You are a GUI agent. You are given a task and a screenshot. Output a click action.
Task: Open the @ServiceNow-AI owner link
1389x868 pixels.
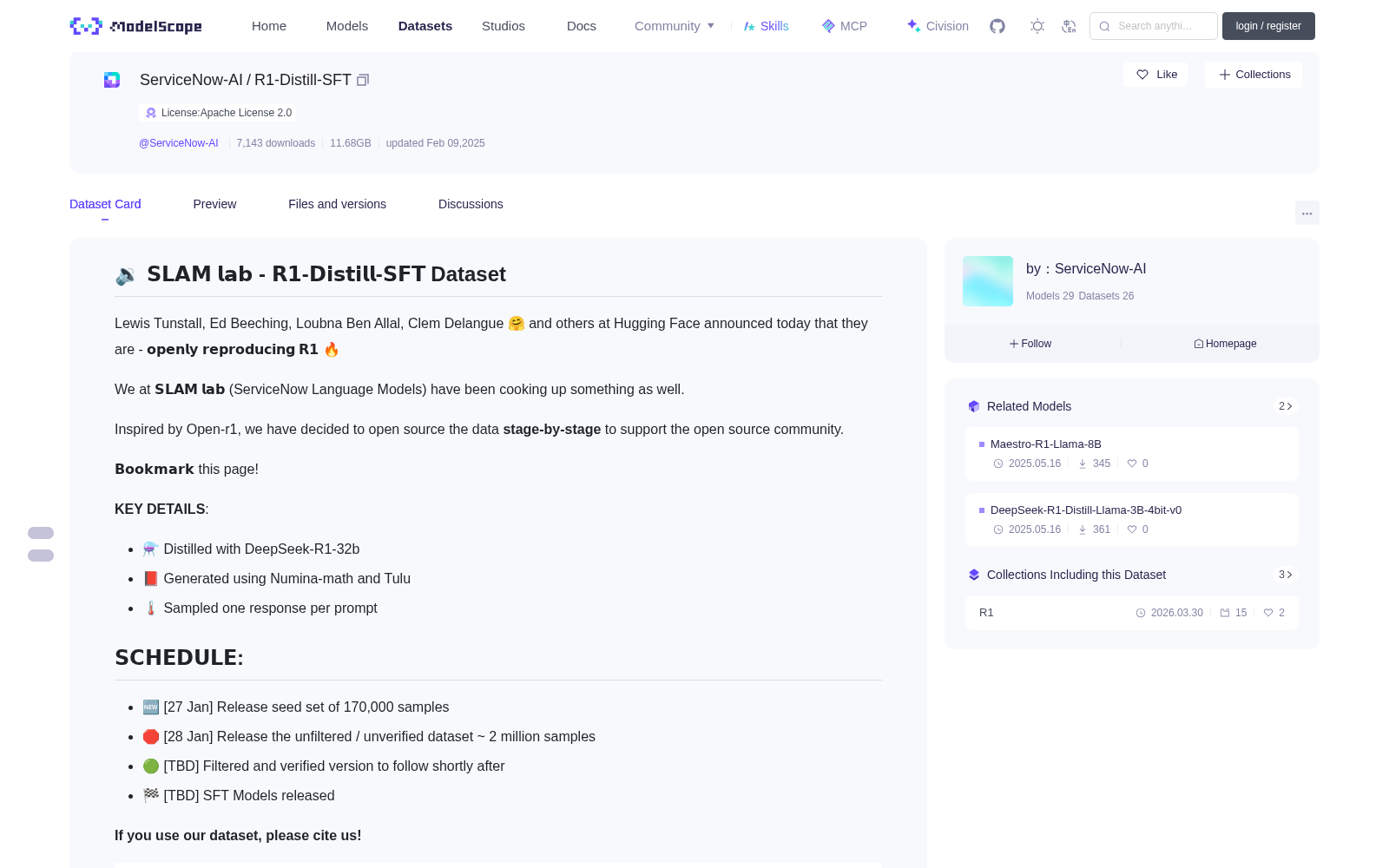179,143
